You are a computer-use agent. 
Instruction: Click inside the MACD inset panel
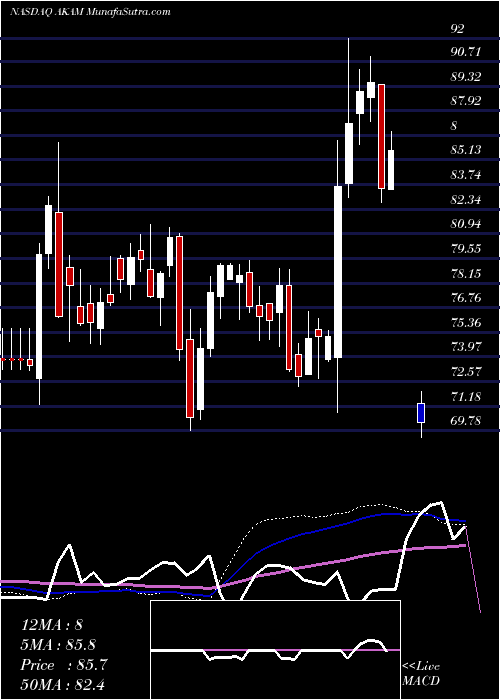click(275, 650)
